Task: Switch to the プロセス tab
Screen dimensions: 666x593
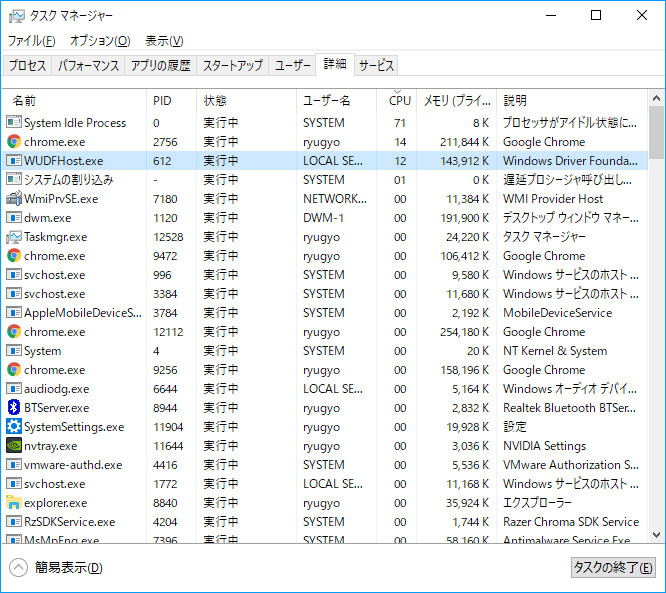Action: click(27, 65)
